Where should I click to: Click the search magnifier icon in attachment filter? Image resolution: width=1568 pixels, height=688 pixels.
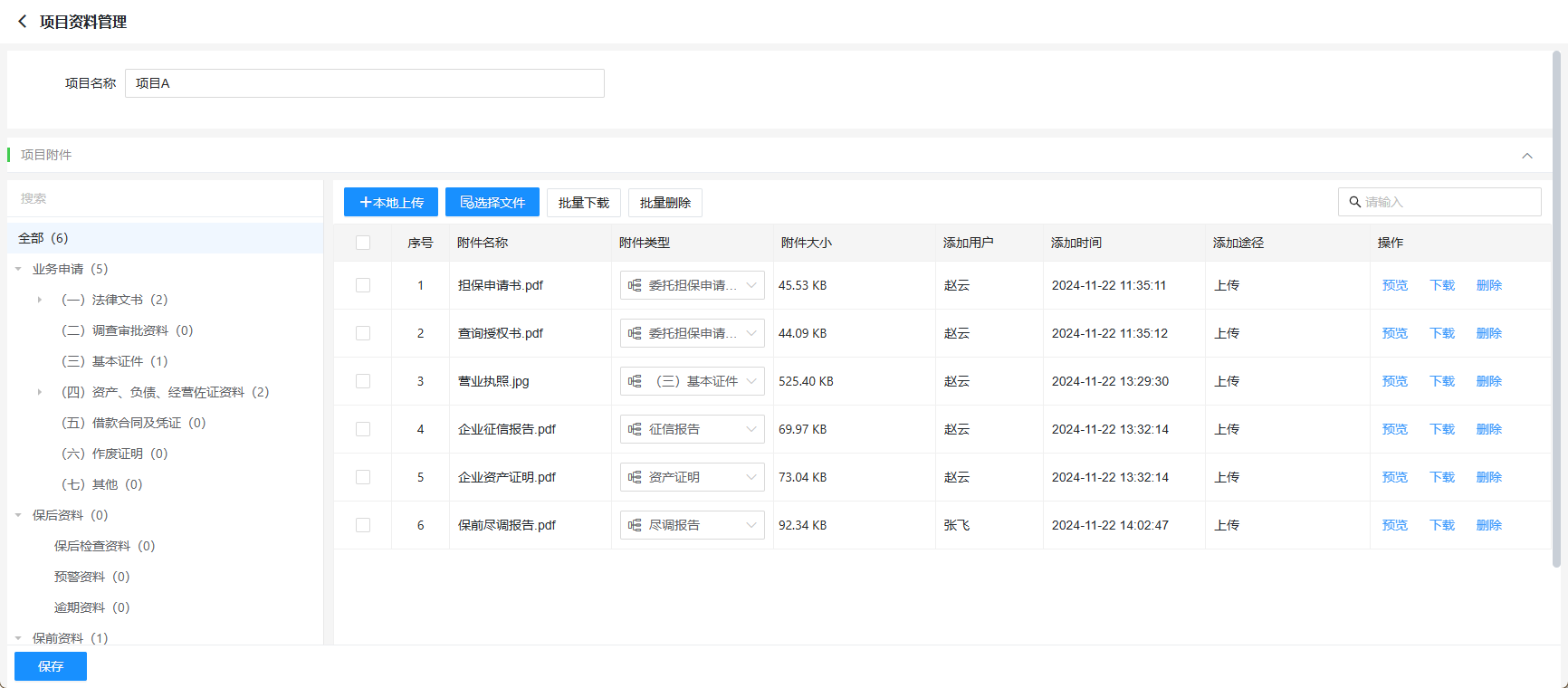(x=1354, y=202)
